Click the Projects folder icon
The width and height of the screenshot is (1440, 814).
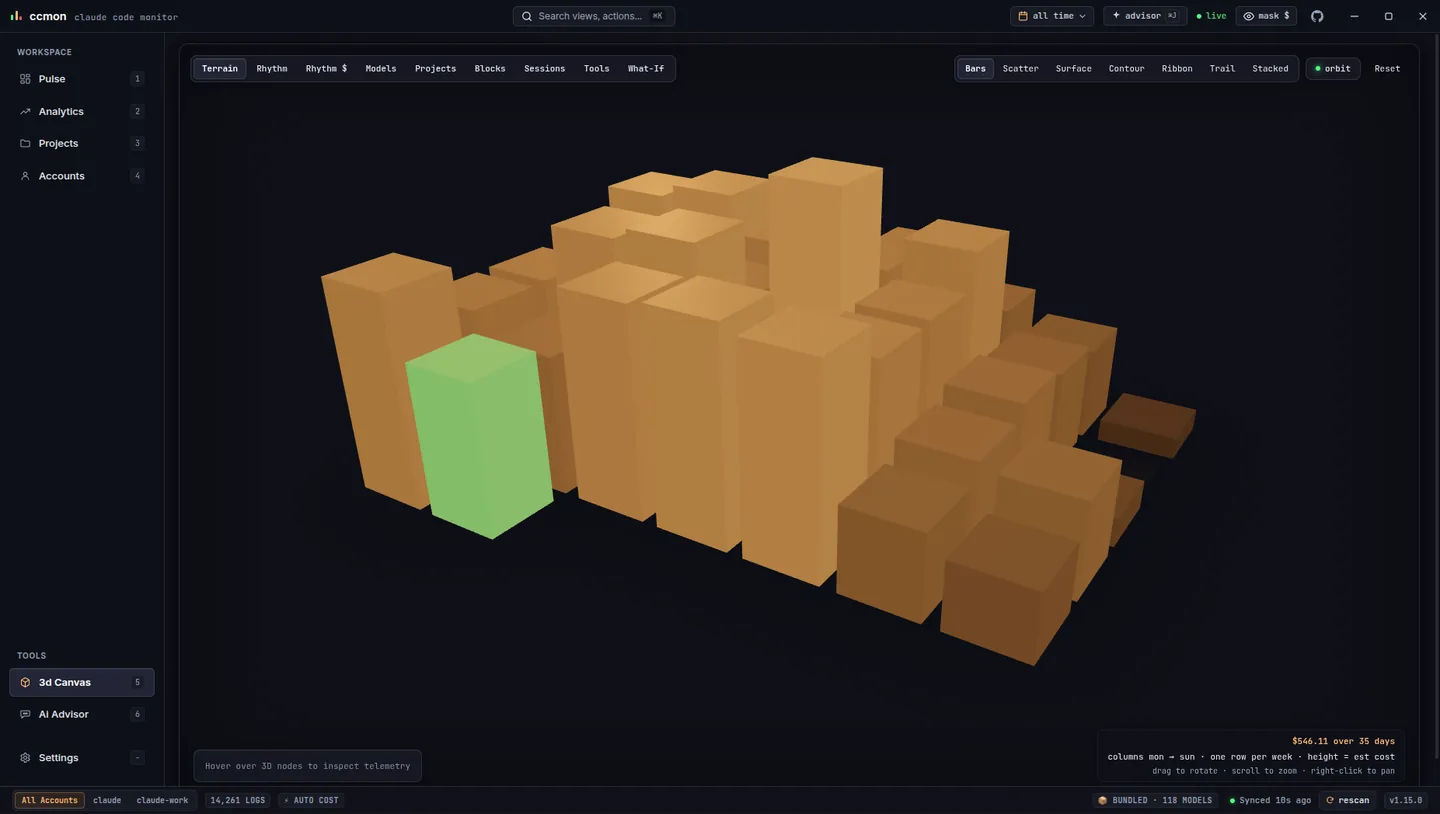pos(25,143)
